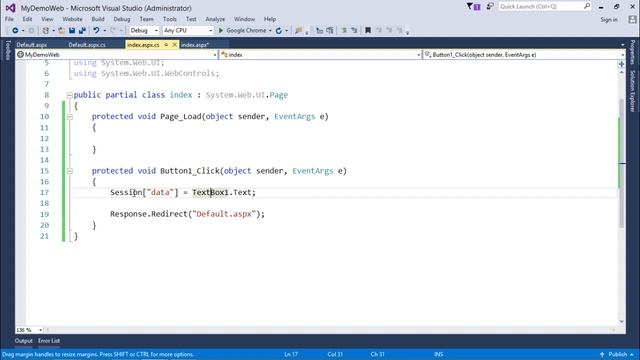Click the green Start play icon
This screenshot has width=640, height=360.
[221, 31]
